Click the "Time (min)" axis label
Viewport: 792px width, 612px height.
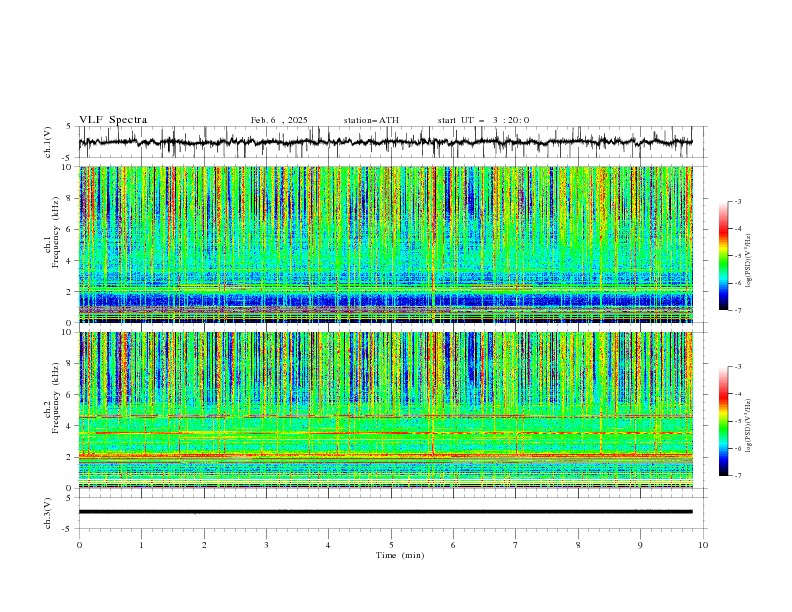pyautogui.click(x=400, y=555)
